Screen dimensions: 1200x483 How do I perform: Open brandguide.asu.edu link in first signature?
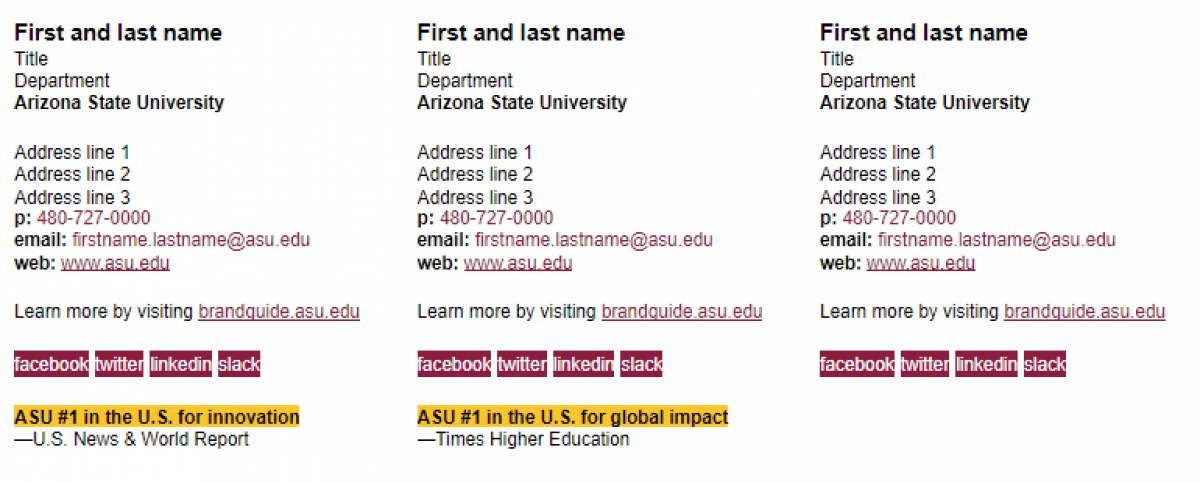tap(279, 312)
